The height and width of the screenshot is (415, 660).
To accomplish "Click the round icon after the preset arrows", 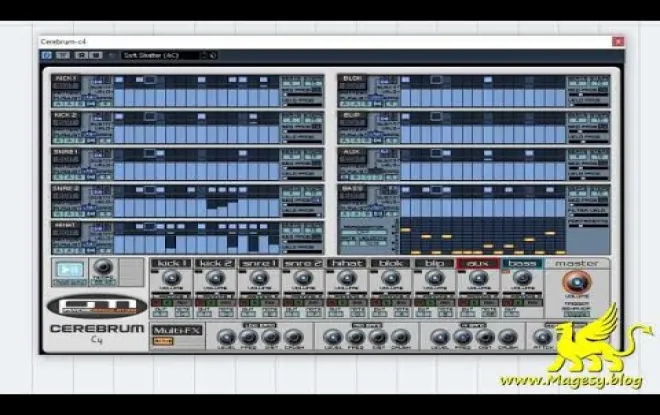I will coord(213,55).
